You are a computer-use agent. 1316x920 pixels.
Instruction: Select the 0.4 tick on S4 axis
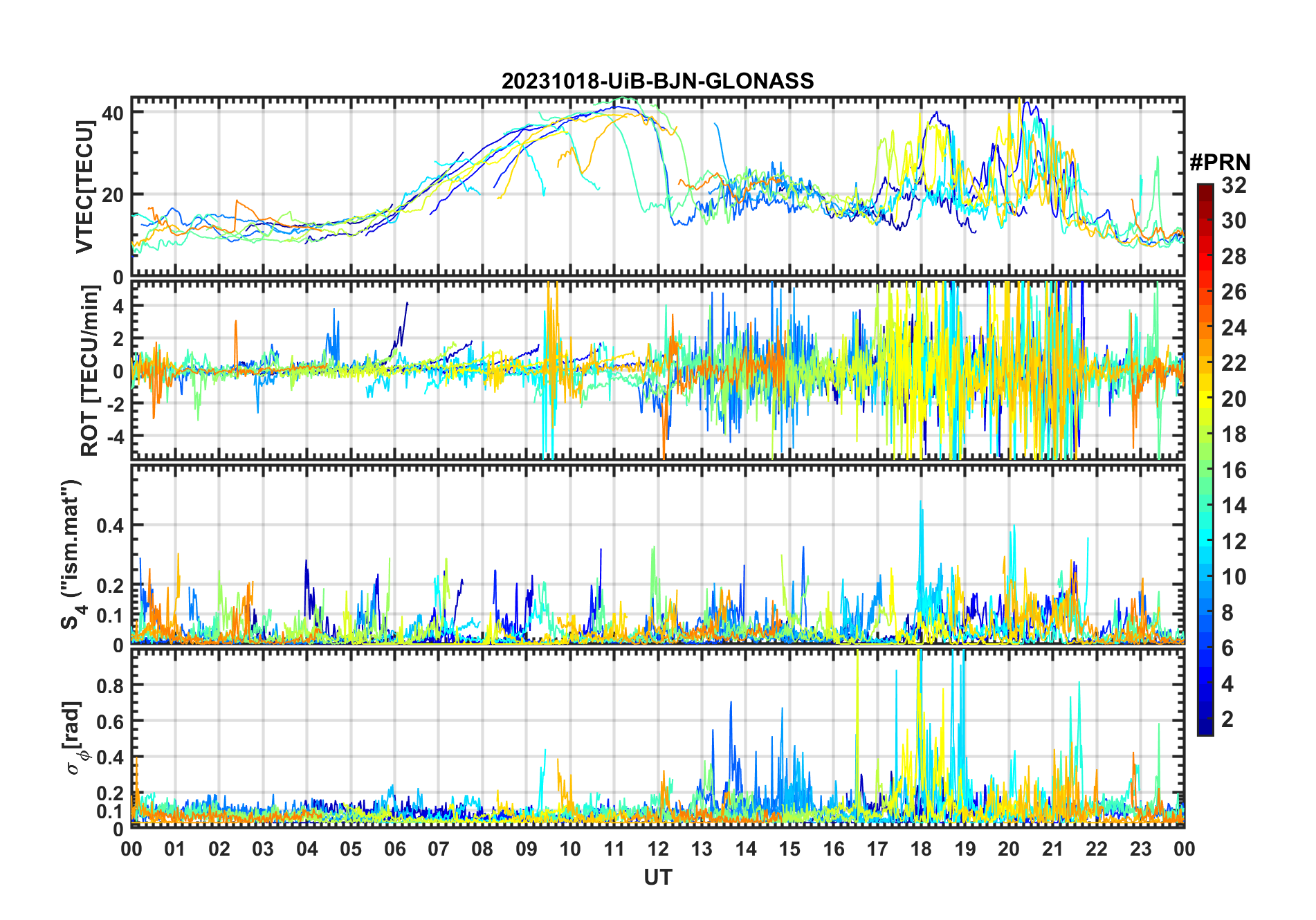coord(109,525)
